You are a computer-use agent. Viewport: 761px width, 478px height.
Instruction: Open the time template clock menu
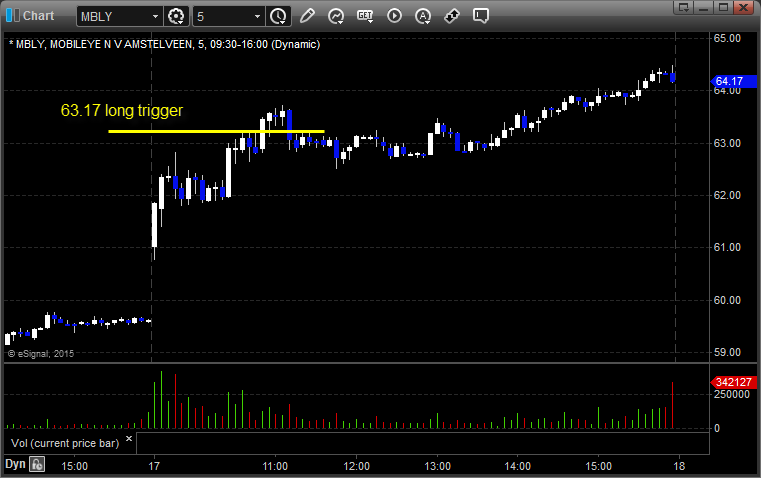click(279, 16)
